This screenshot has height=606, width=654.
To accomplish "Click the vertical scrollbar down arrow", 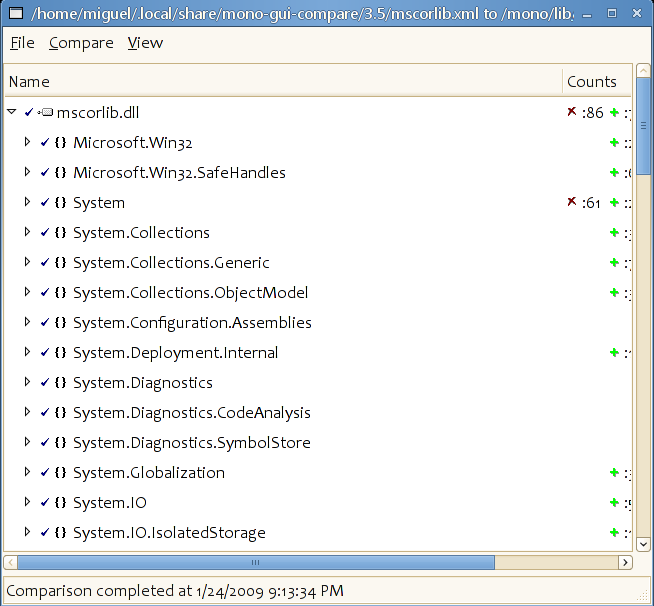I will pyautogui.click(x=643, y=544).
